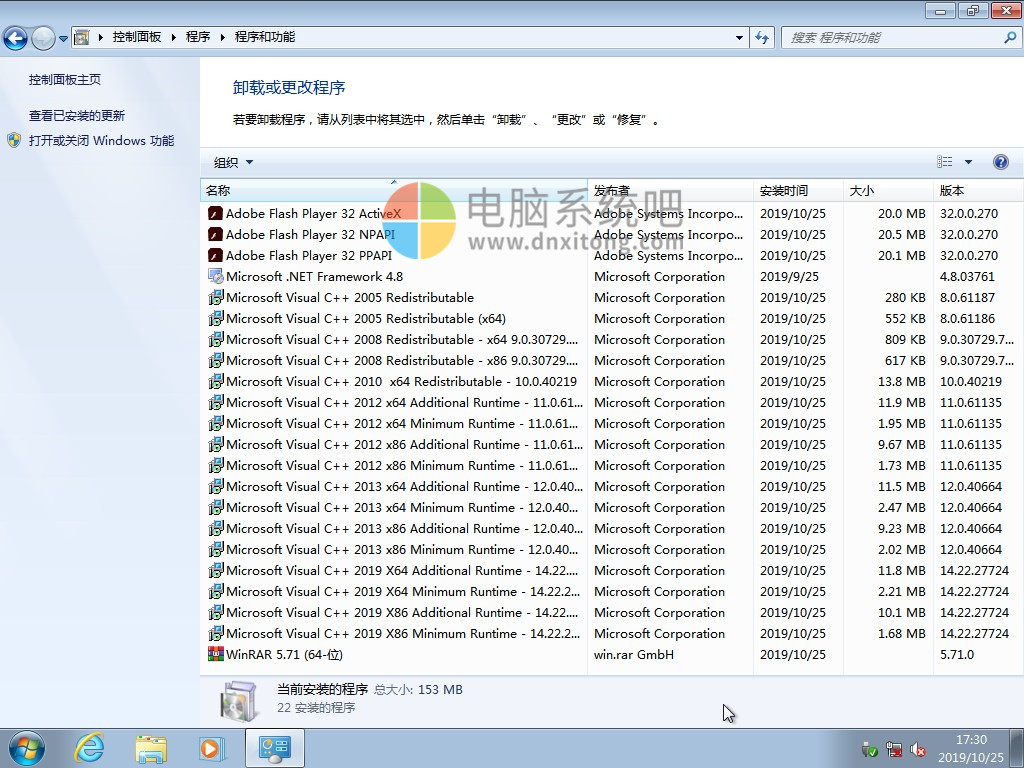The width and height of the screenshot is (1024, 768).
Task: Sort by the 发布者 column header
Action: (670, 191)
